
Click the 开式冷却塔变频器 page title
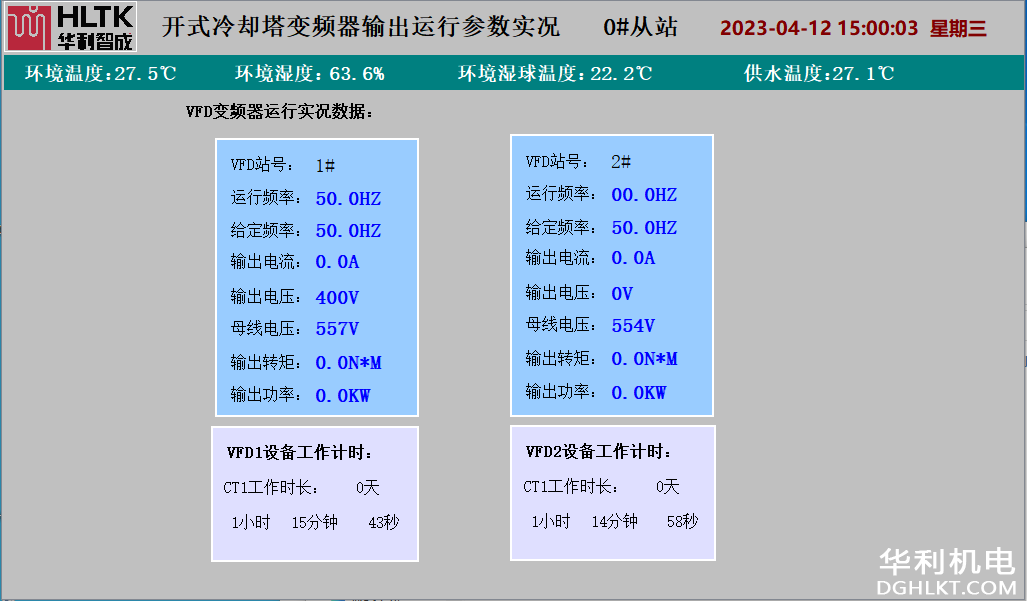(x=360, y=27)
